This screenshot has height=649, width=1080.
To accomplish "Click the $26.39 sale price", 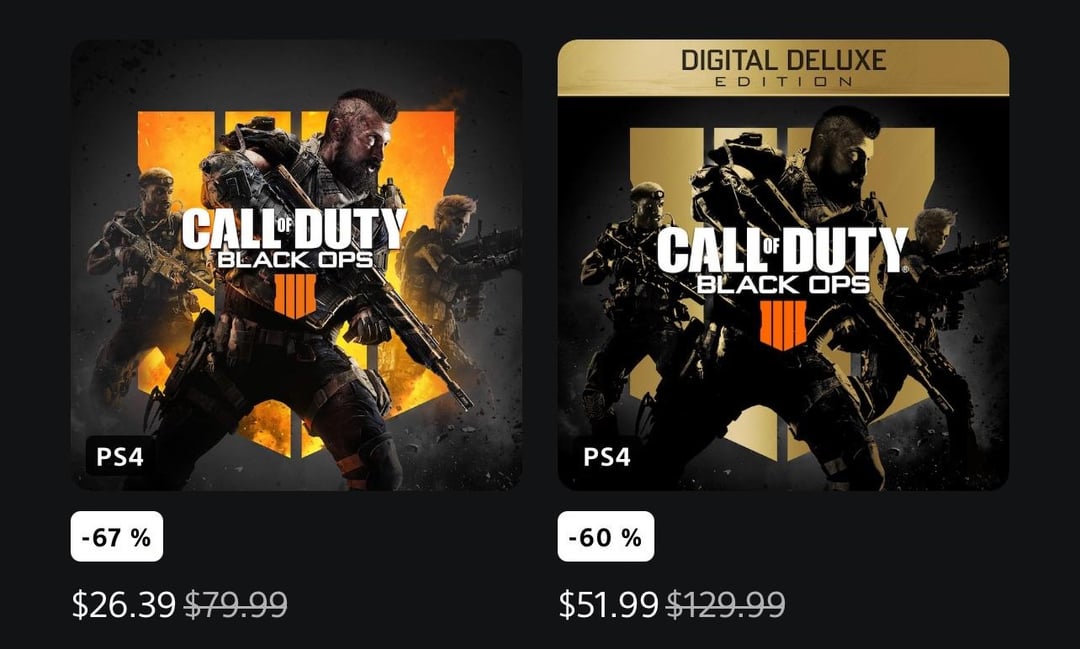I will pos(124,604).
